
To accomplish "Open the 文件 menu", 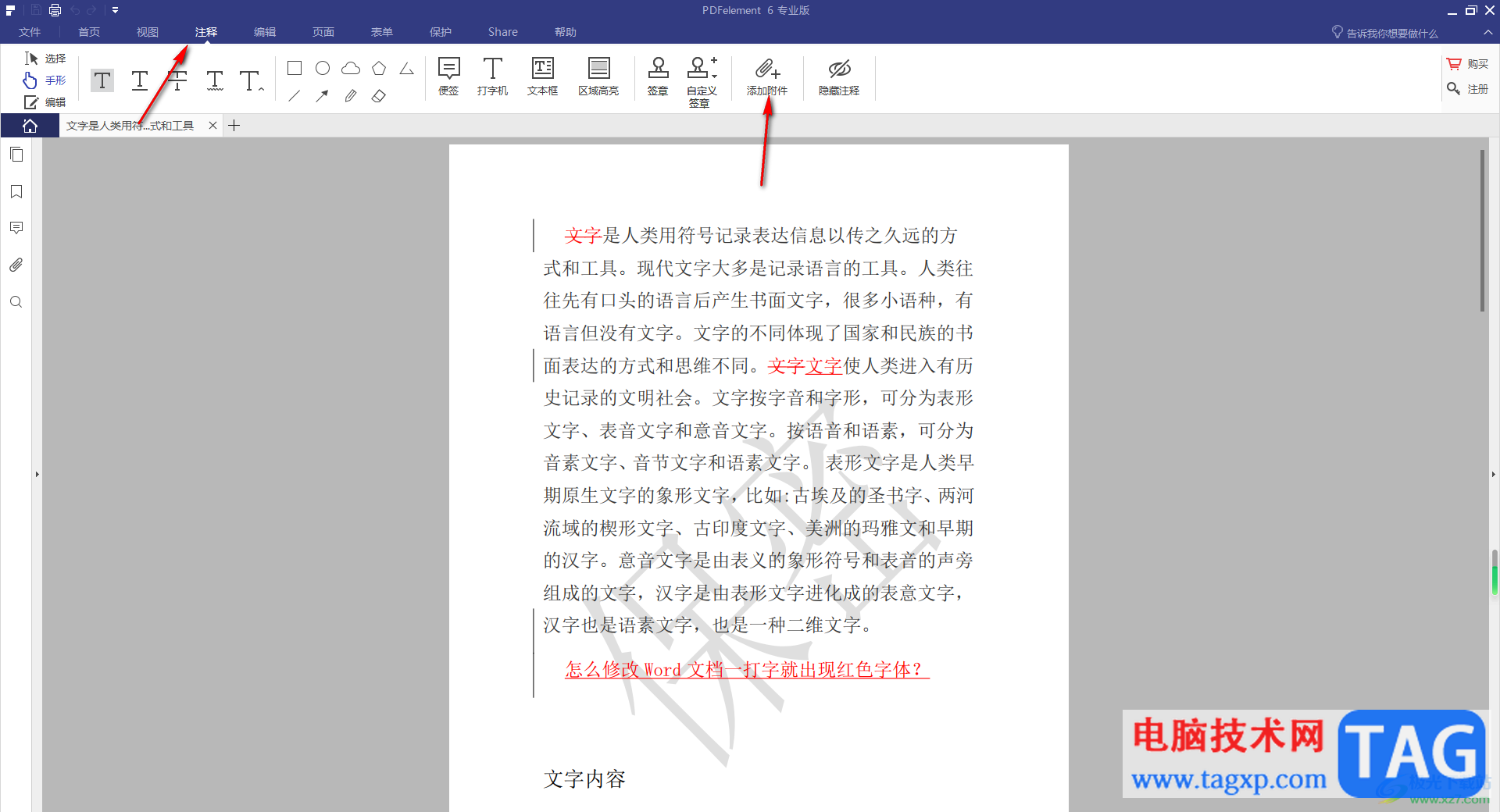I will (x=30, y=32).
